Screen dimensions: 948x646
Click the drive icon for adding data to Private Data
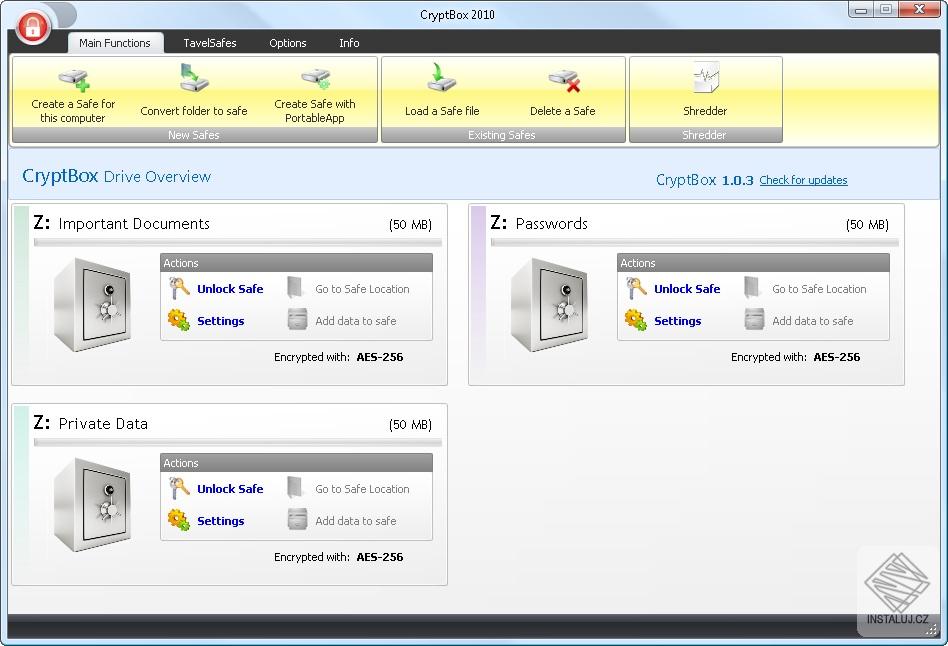(297, 519)
